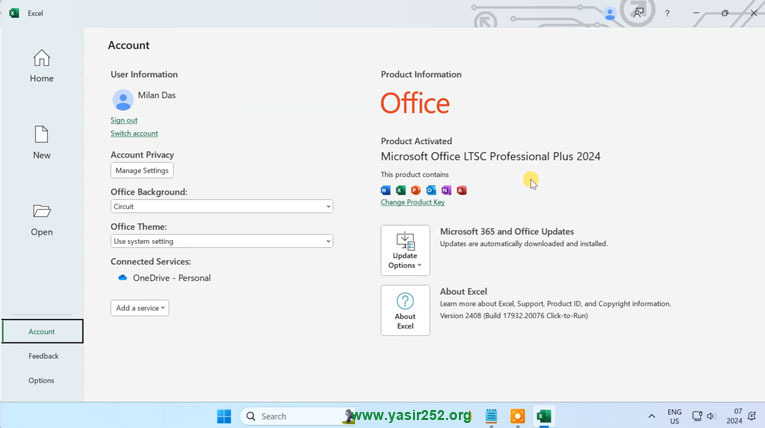Open the Notepad app in the taskbar
The height and width of the screenshot is (428, 765).
point(491,416)
